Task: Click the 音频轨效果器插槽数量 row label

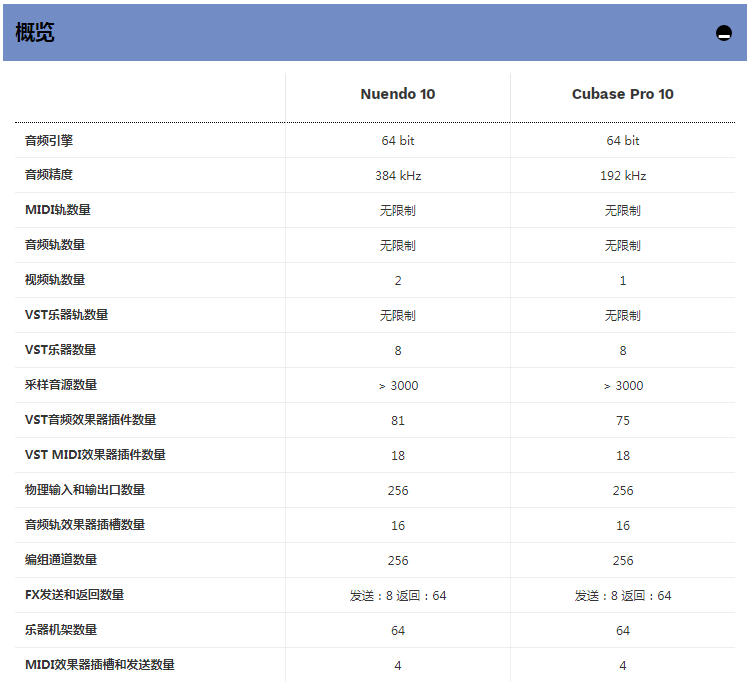Action: coord(85,524)
